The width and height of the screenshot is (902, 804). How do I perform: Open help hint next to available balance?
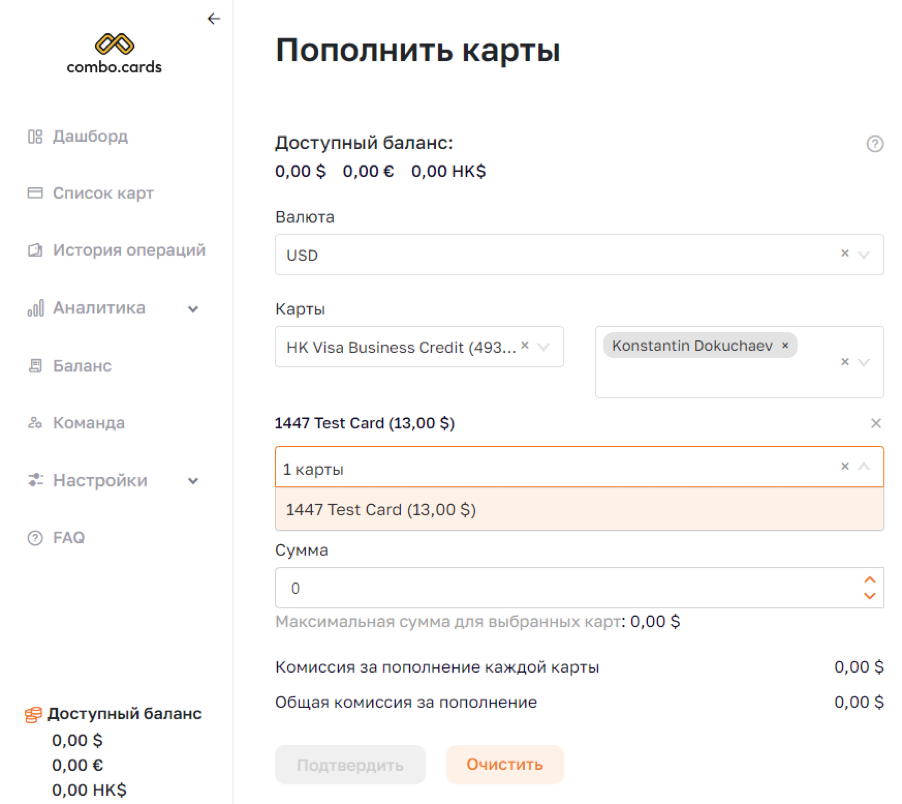pyautogui.click(x=874, y=144)
